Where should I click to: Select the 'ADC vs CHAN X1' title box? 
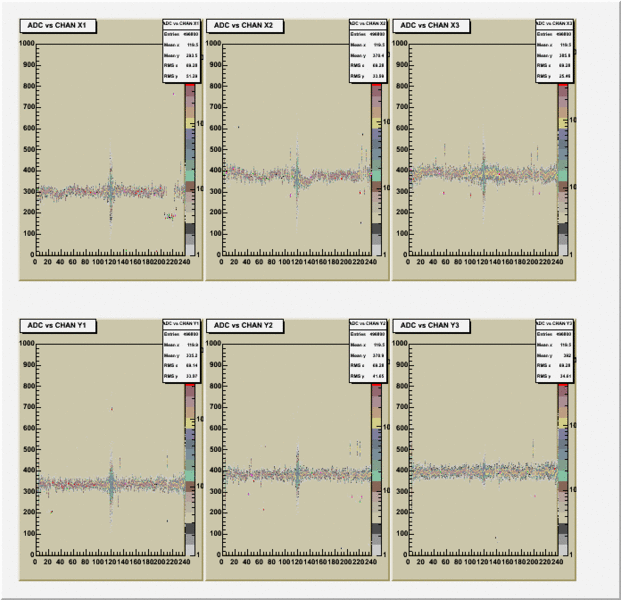tap(58, 26)
